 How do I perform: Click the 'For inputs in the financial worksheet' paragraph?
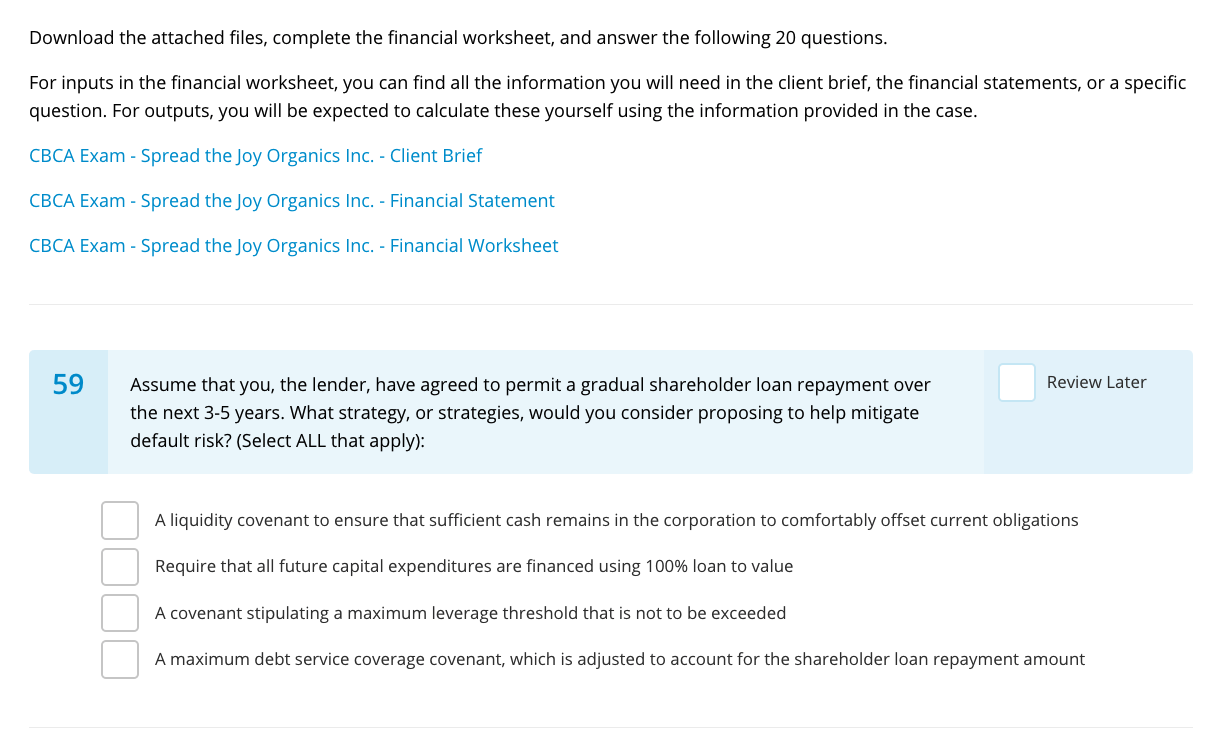(607, 96)
